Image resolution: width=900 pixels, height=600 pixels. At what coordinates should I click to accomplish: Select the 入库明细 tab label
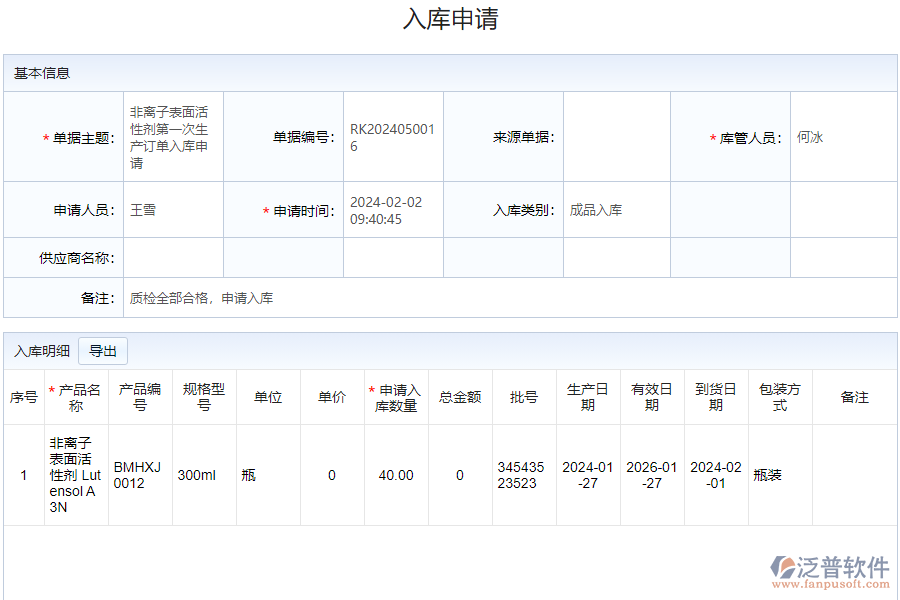[37, 350]
